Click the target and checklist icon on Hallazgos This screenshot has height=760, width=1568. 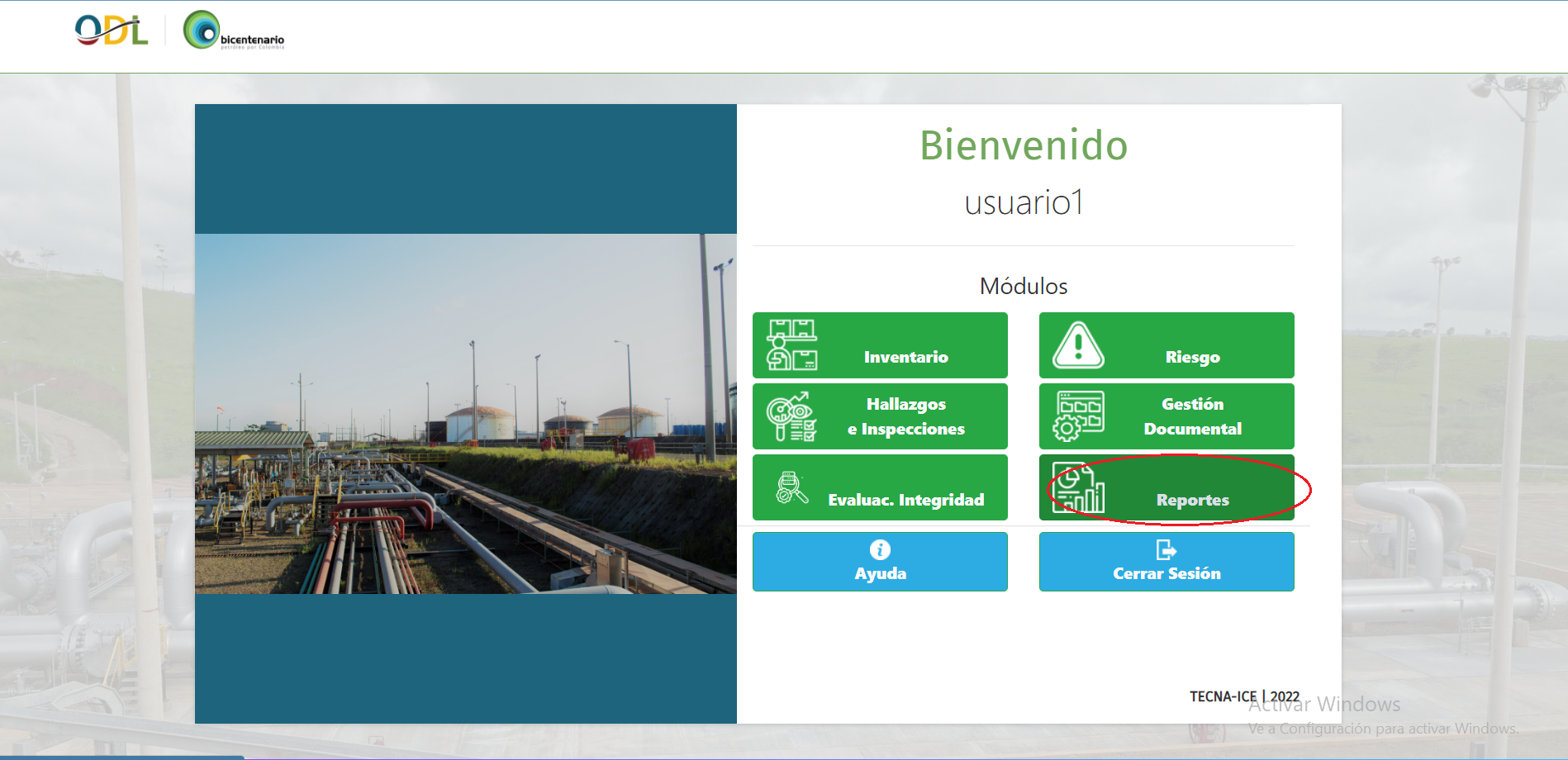[x=791, y=416]
